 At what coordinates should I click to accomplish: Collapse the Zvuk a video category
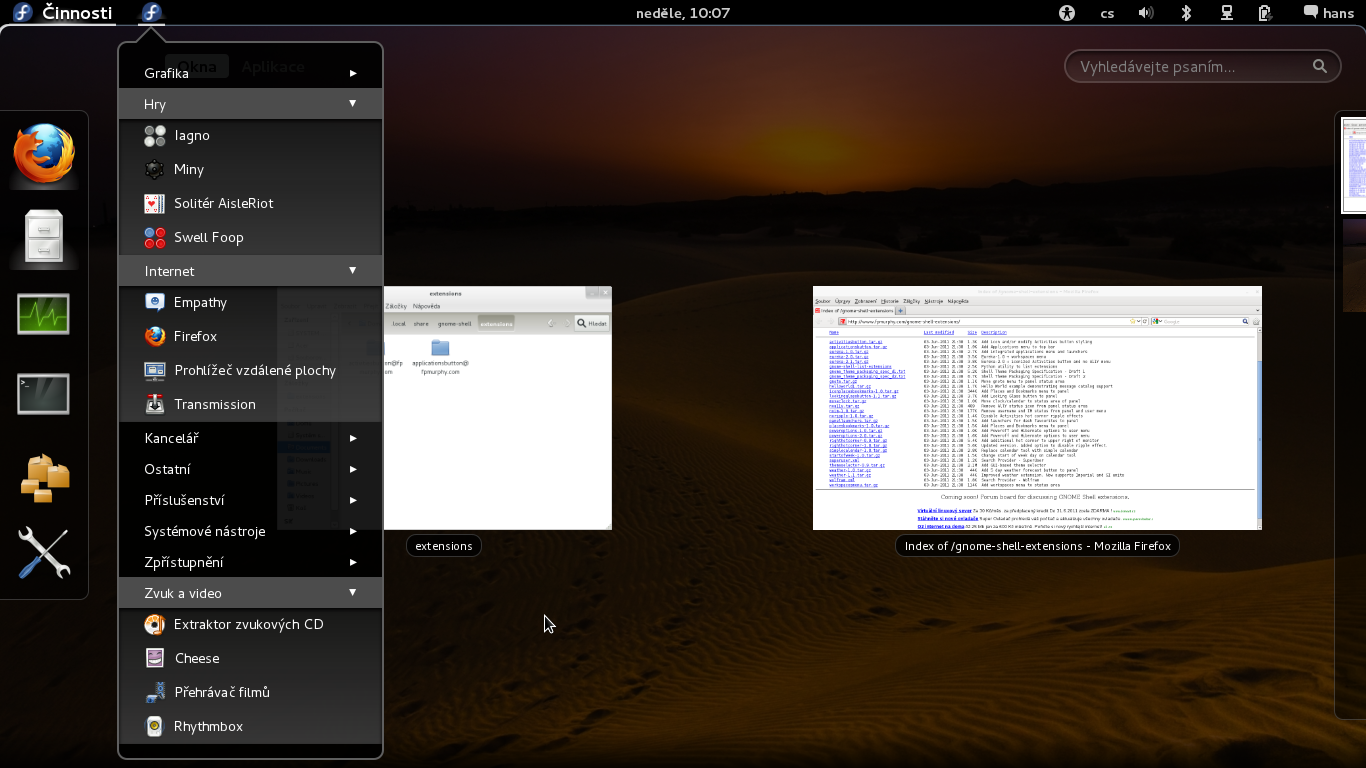[x=250, y=593]
